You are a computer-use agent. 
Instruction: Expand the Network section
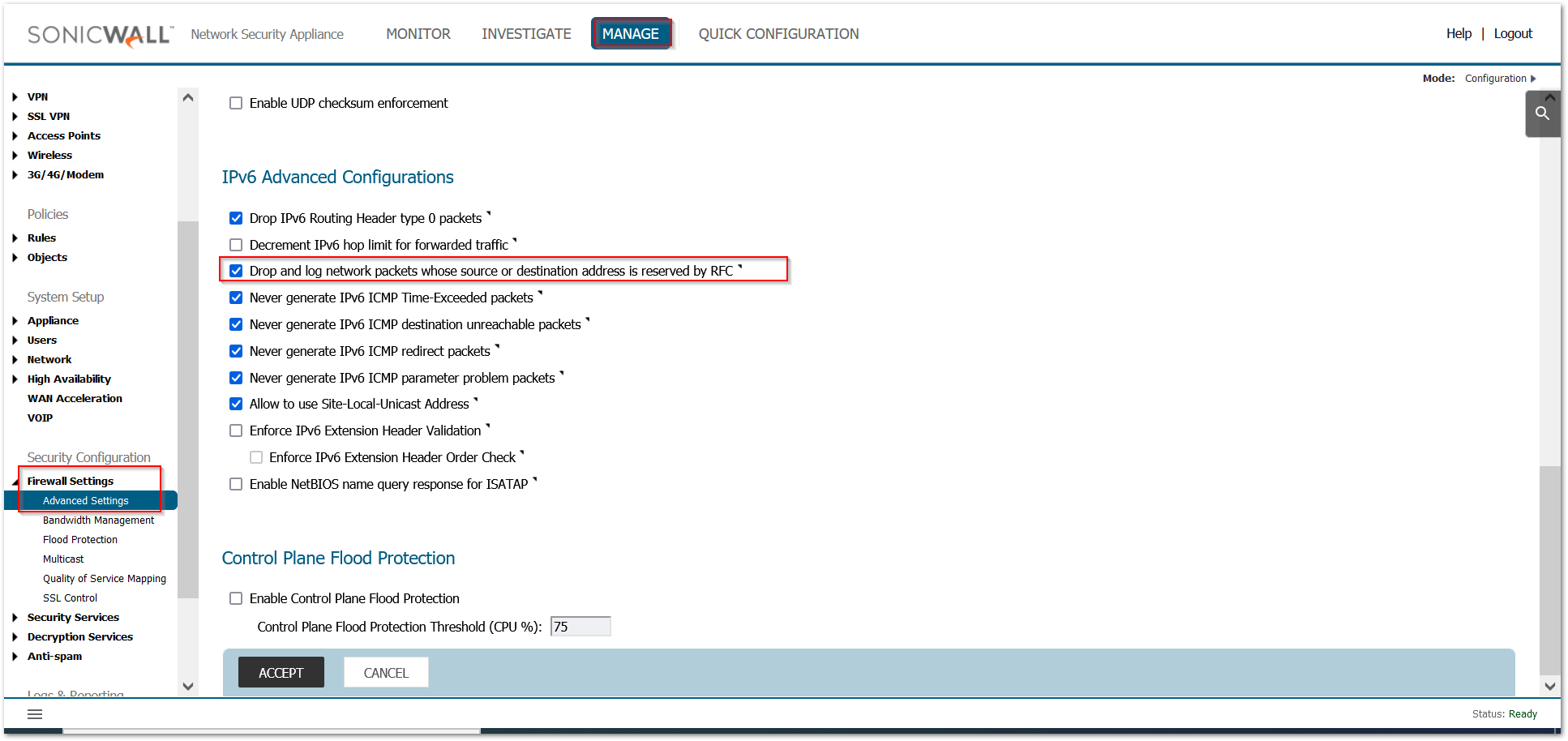coord(15,359)
